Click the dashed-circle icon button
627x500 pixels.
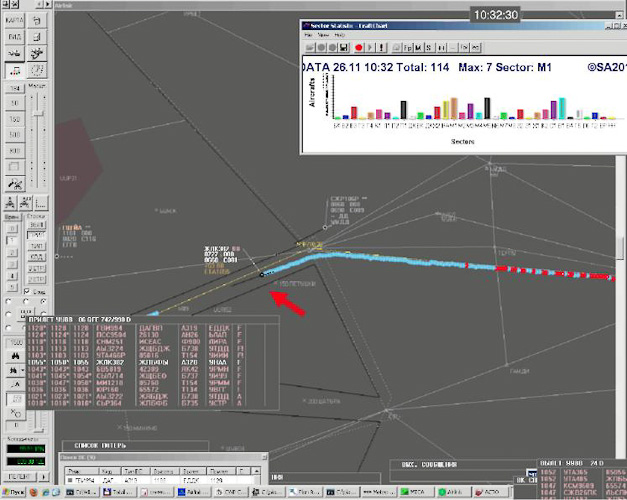[37, 70]
